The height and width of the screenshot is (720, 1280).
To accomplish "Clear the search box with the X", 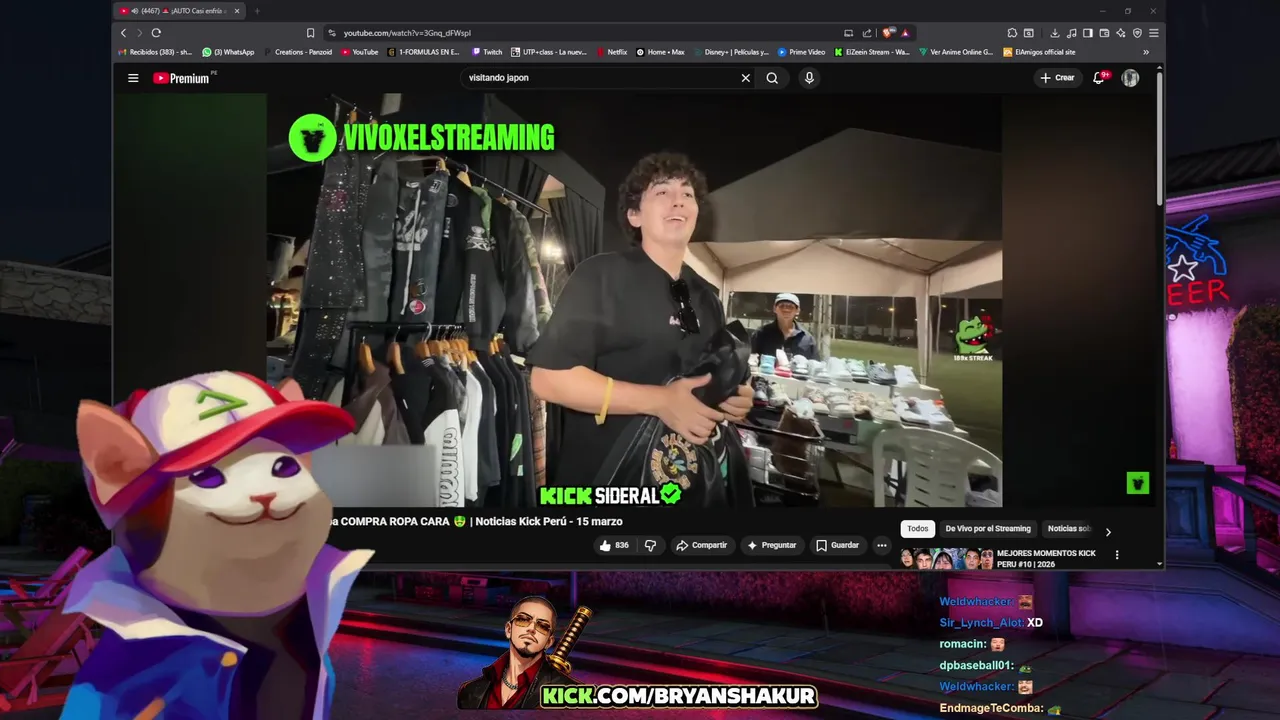I will (x=745, y=78).
